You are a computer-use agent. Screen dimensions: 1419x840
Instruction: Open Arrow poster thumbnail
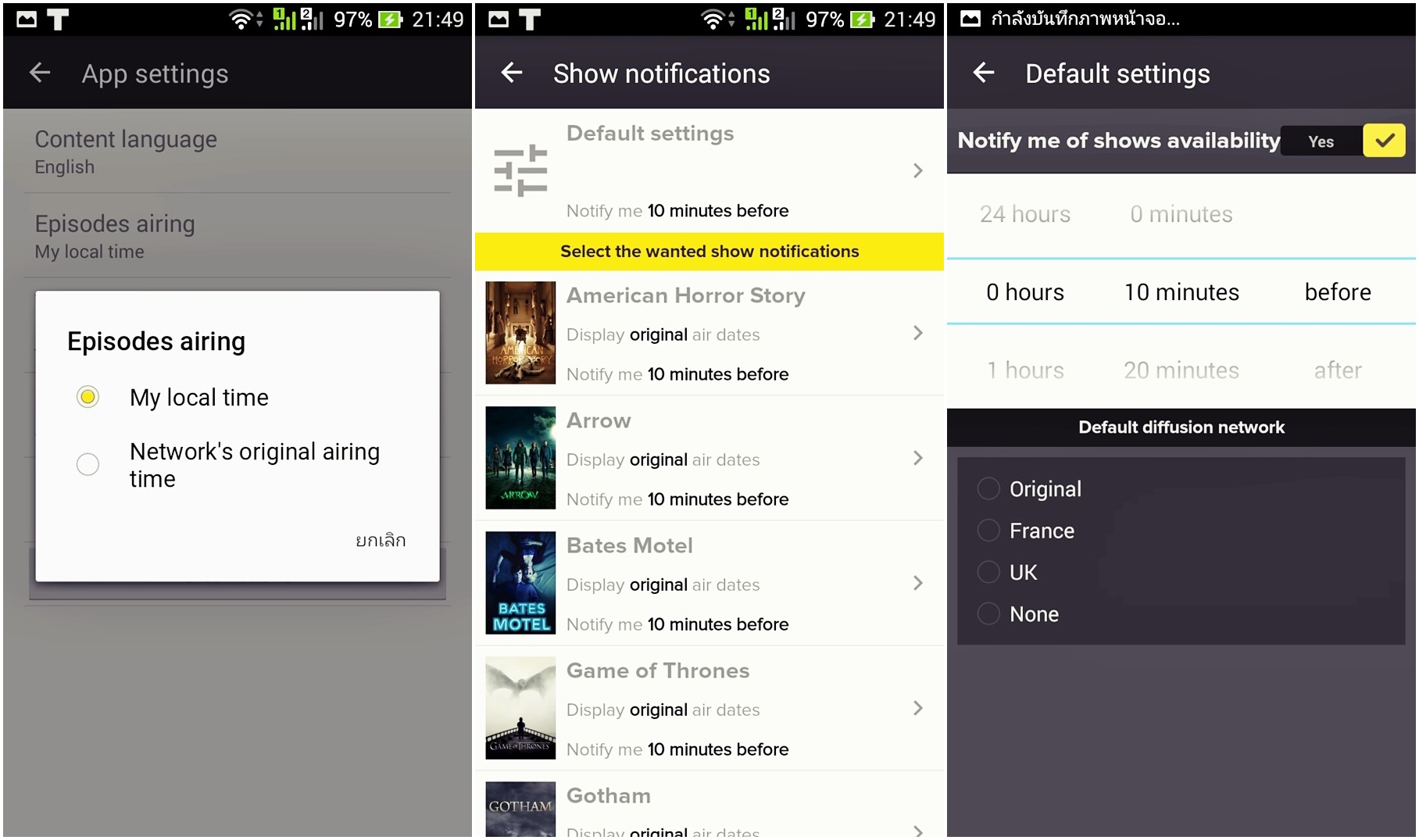tap(520, 458)
